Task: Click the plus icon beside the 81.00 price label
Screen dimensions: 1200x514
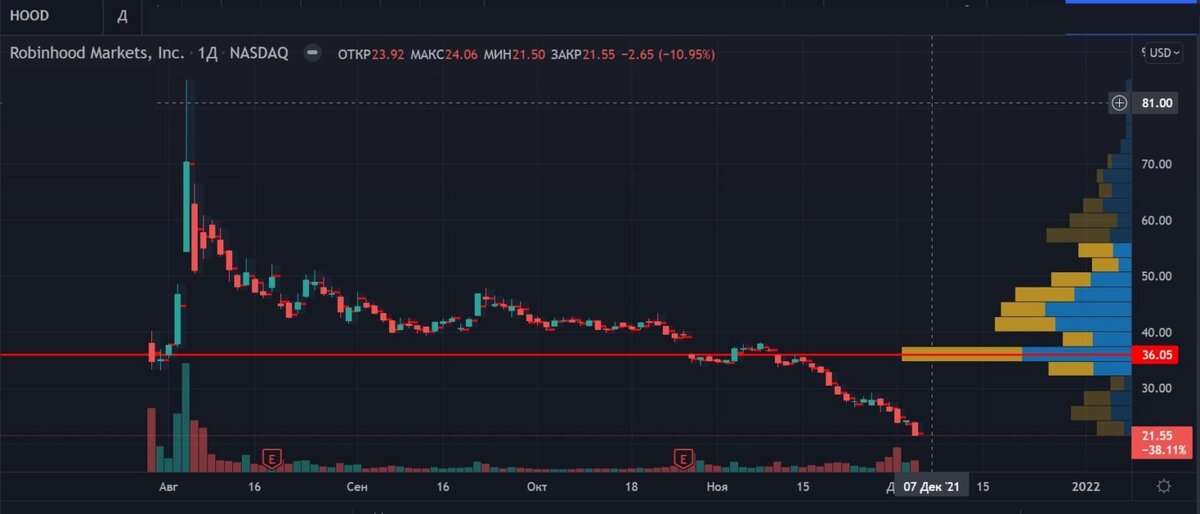Action: 1120,102
